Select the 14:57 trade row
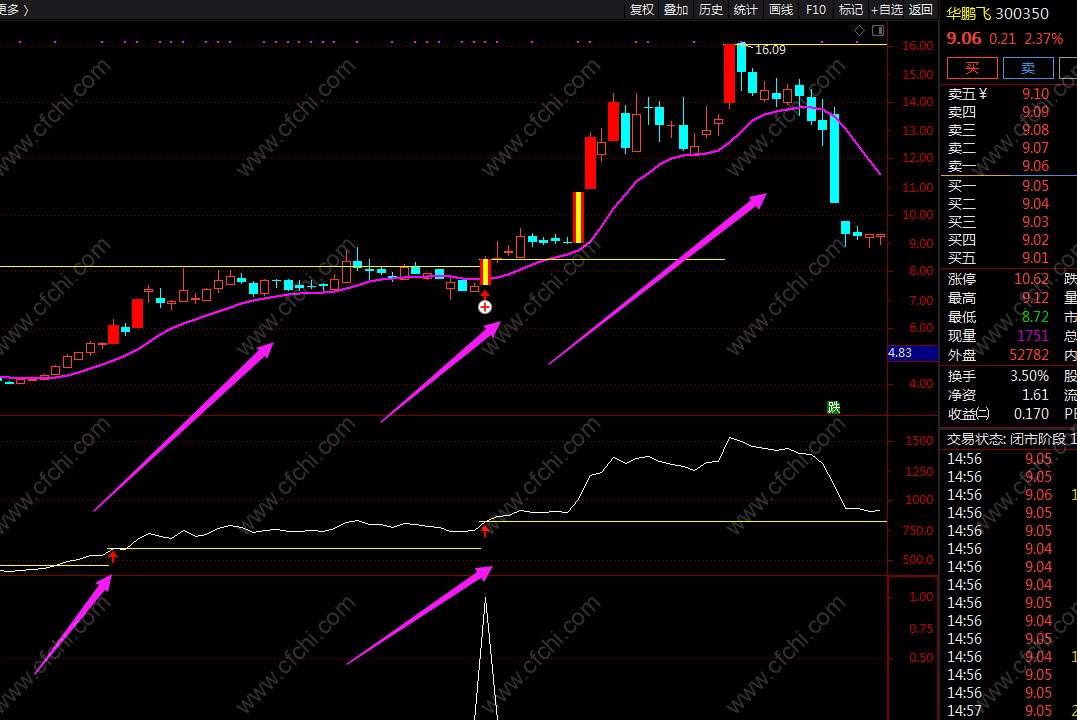Image resolution: width=1077 pixels, height=720 pixels. (1008, 711)
